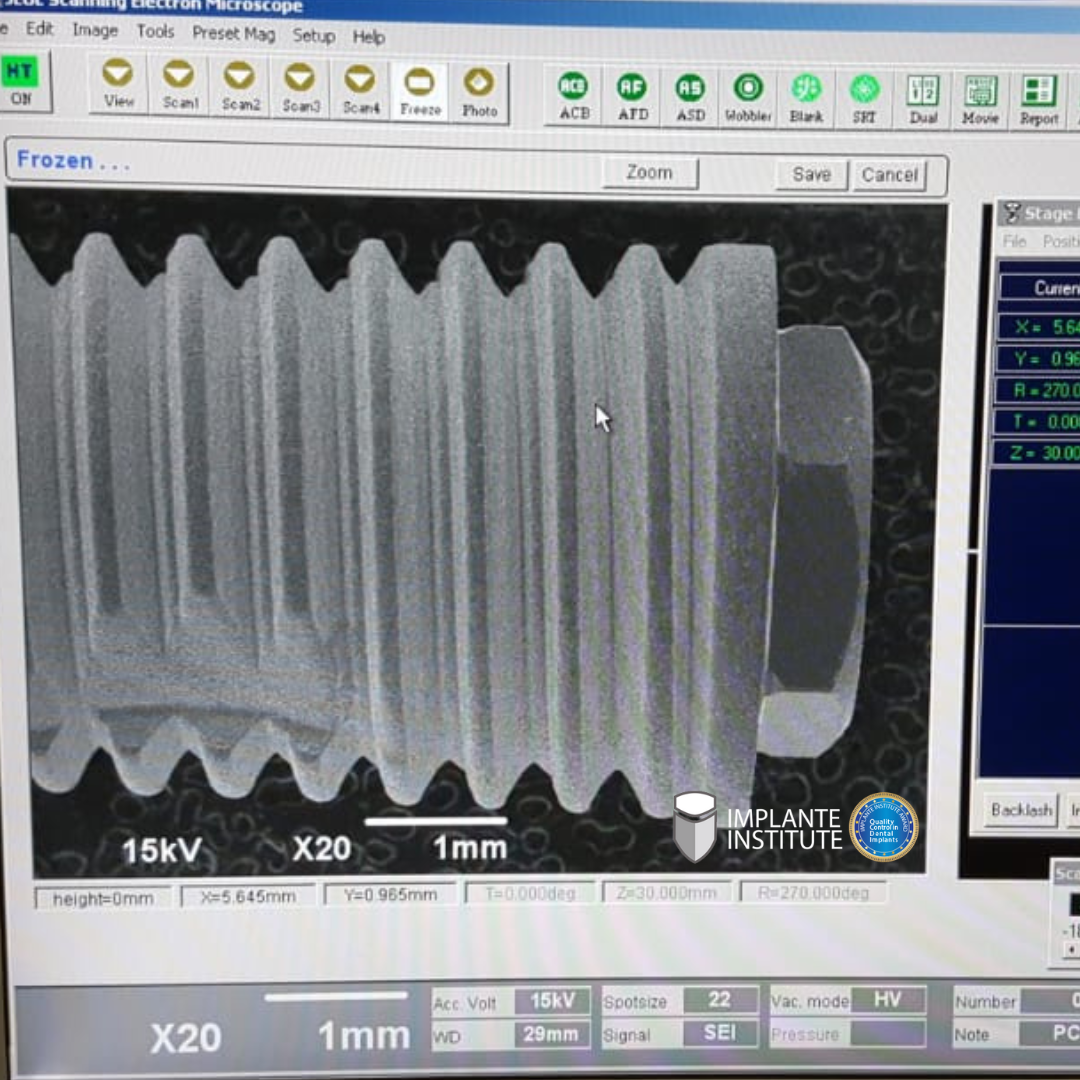This screenshot has height=1080, width=1080.
Task: Run ACB auto contrast brightness
Action: pyautogui.click(x=573, y=97)
